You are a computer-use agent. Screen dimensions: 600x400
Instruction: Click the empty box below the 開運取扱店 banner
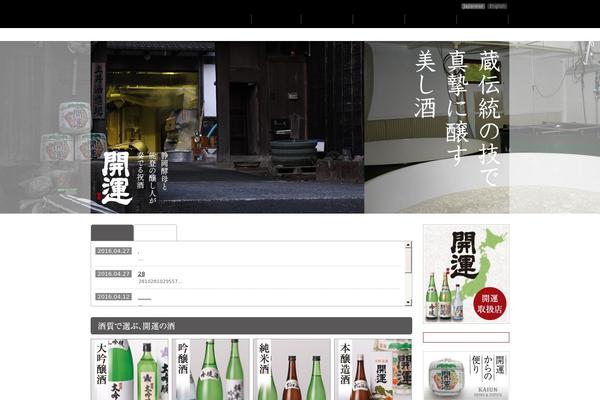466,337
